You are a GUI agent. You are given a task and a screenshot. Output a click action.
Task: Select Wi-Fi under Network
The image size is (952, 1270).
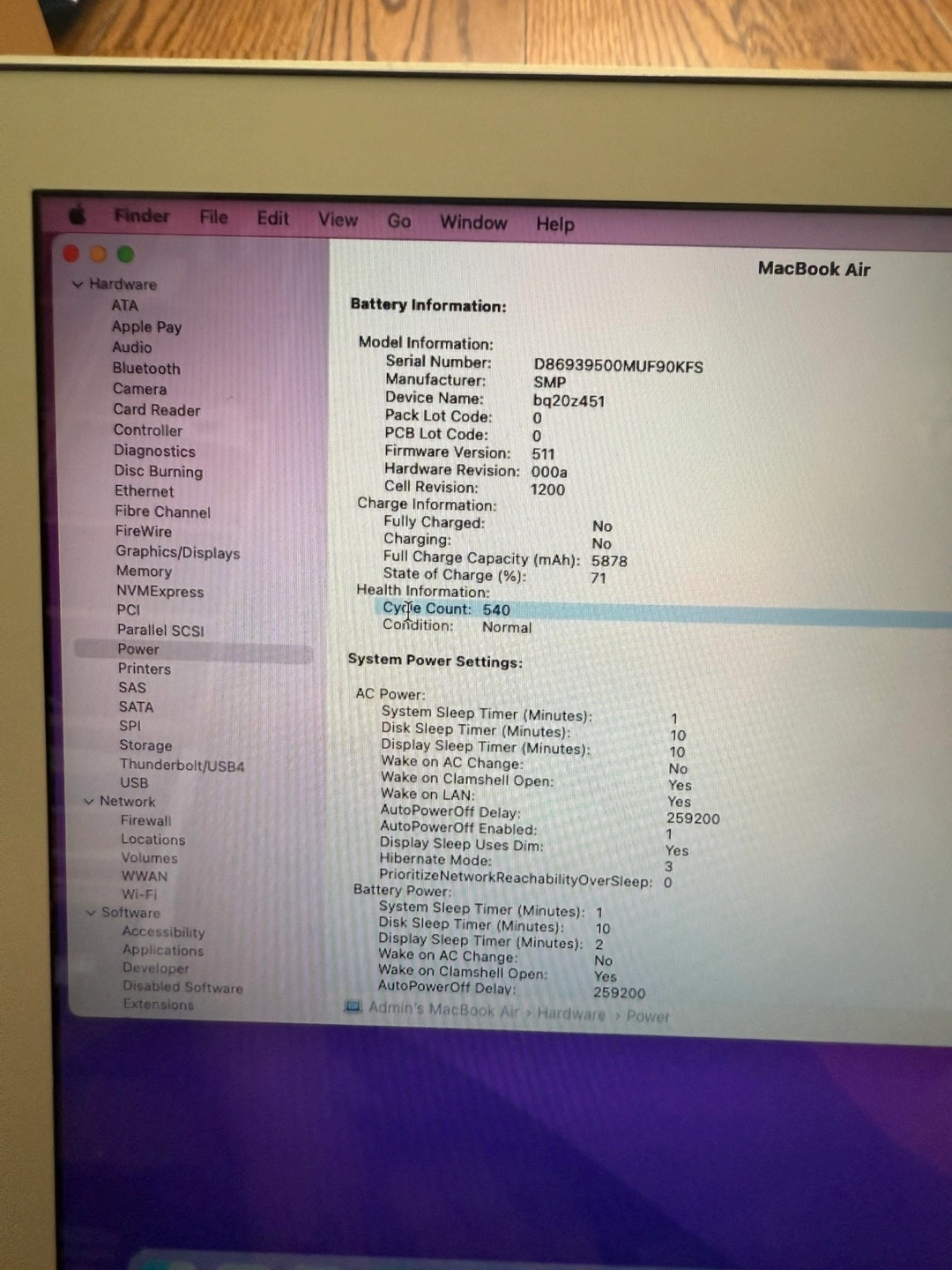pyautogui.click(x=139, y=893)
